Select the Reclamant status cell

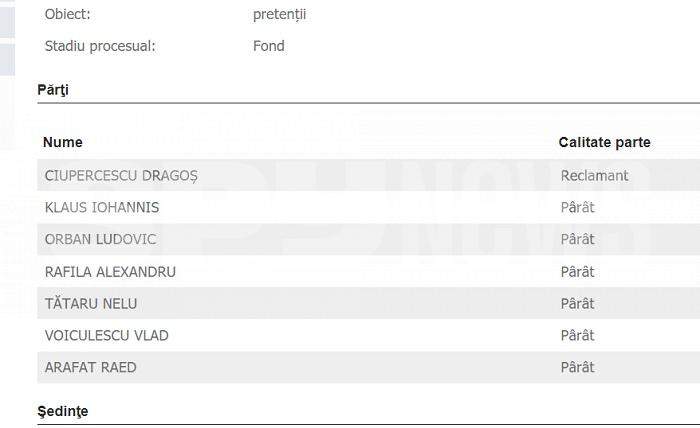point(594,176)
